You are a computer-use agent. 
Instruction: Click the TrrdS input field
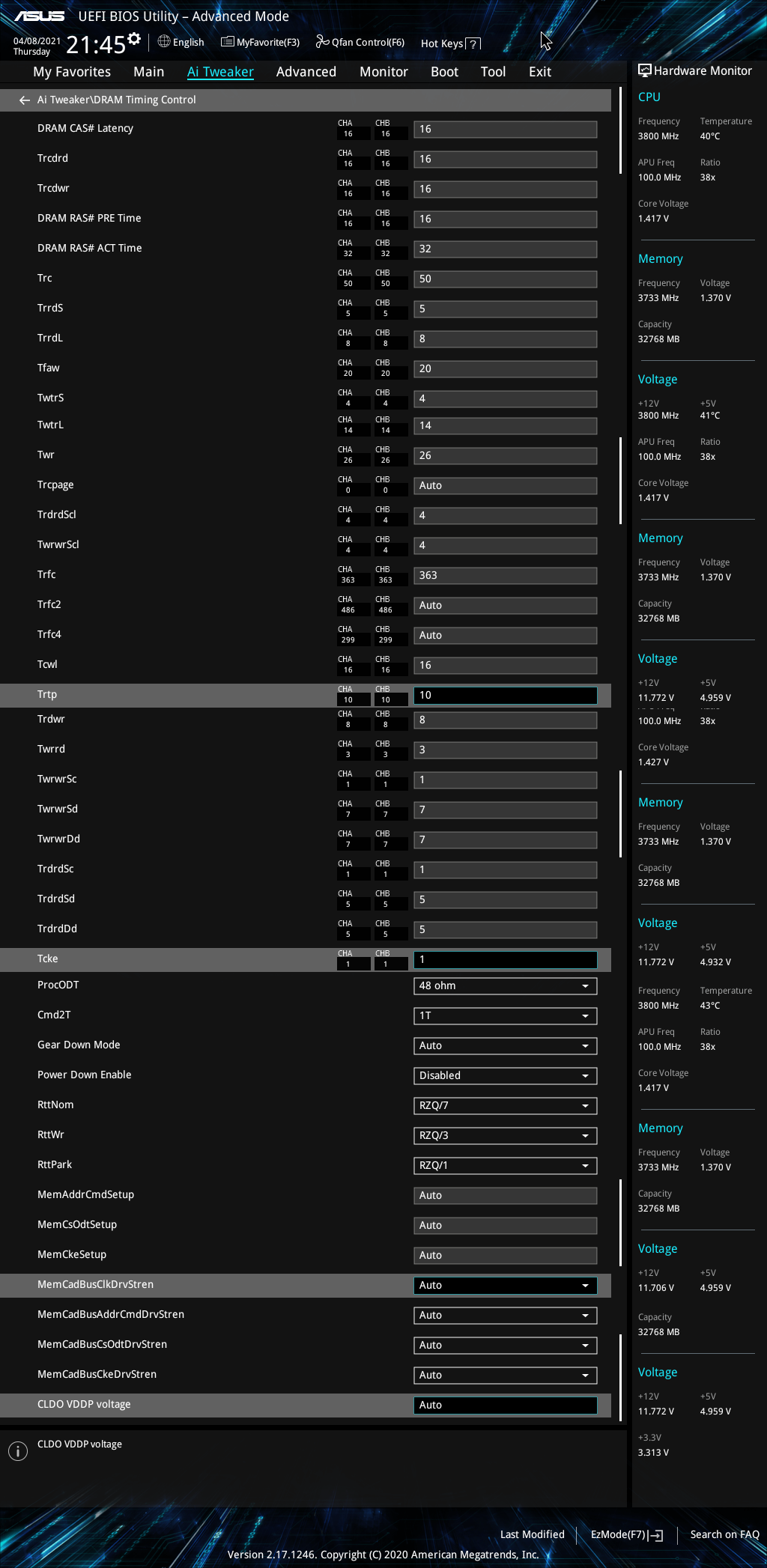(x=505, y=309)
